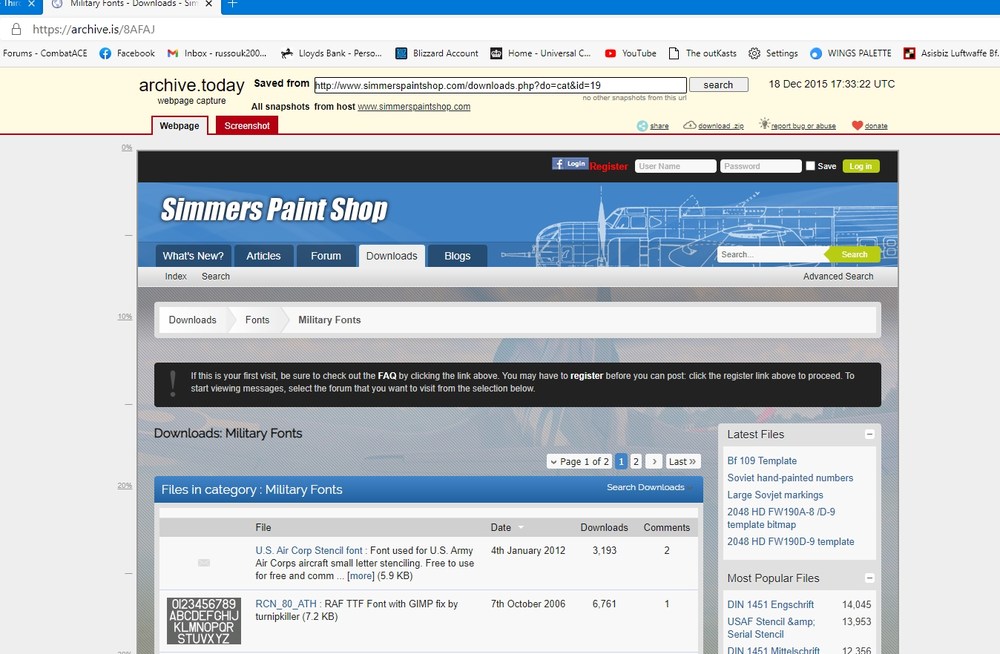Open the Asisbiz Luftwaffe bookmark

(952, 54)
